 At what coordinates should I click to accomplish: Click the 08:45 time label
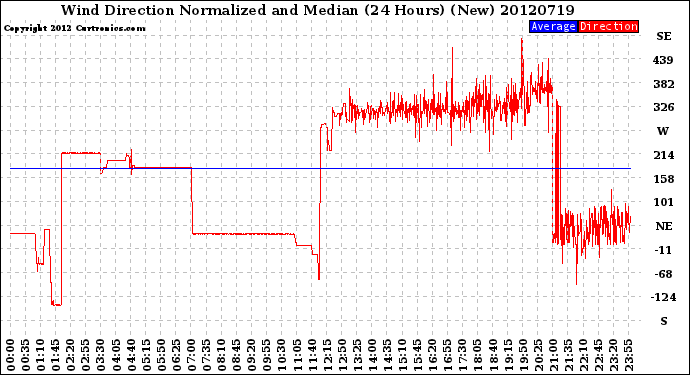click(236, 355)
